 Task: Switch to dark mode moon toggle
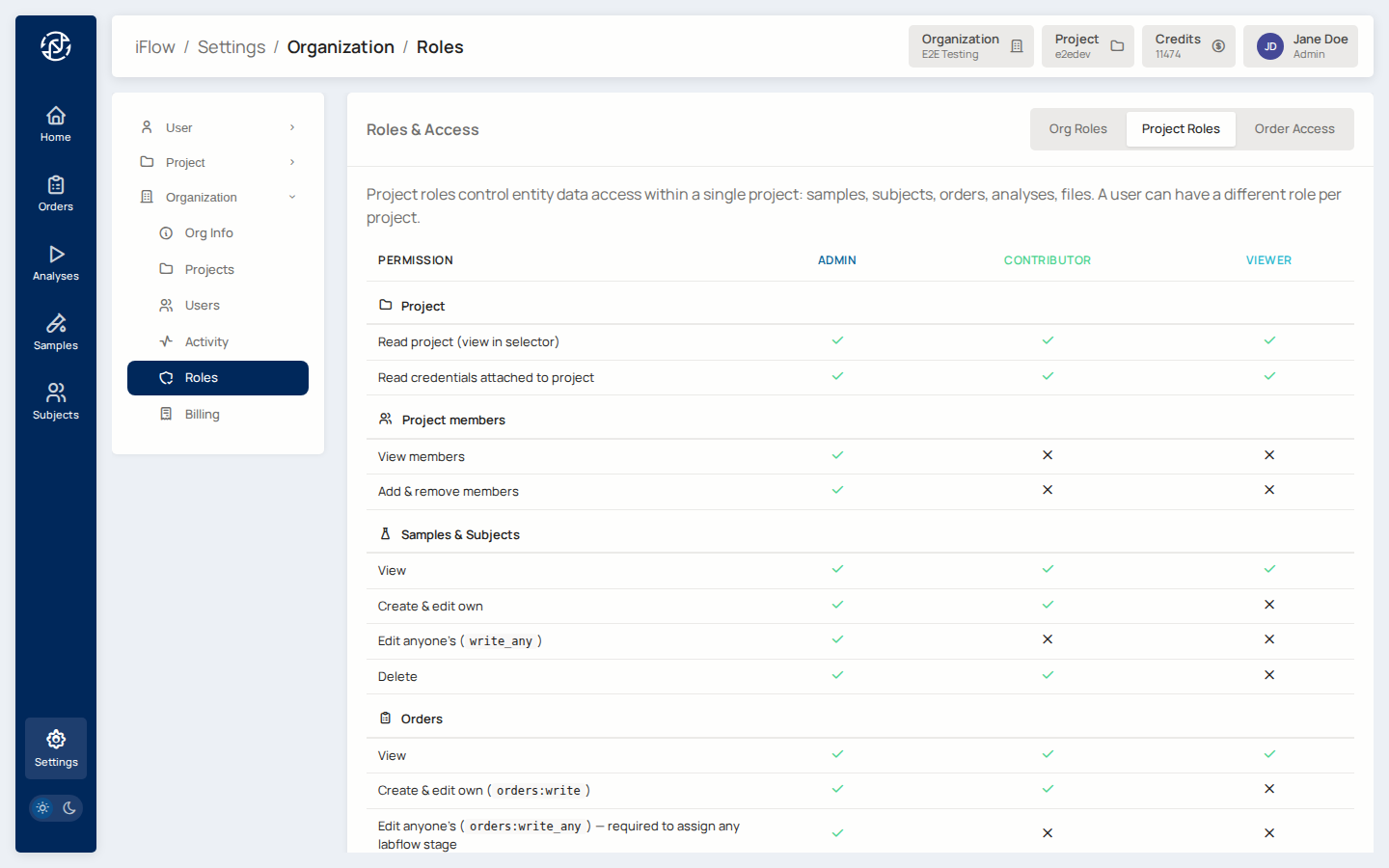[69, 808]
